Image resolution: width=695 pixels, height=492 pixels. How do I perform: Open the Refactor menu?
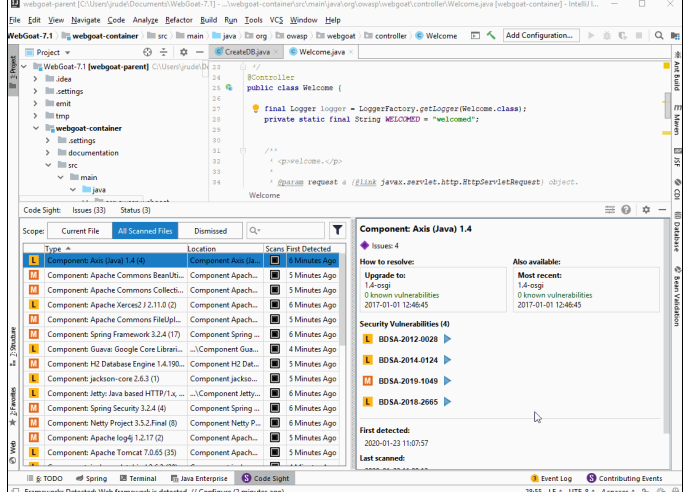pos(179,20)
